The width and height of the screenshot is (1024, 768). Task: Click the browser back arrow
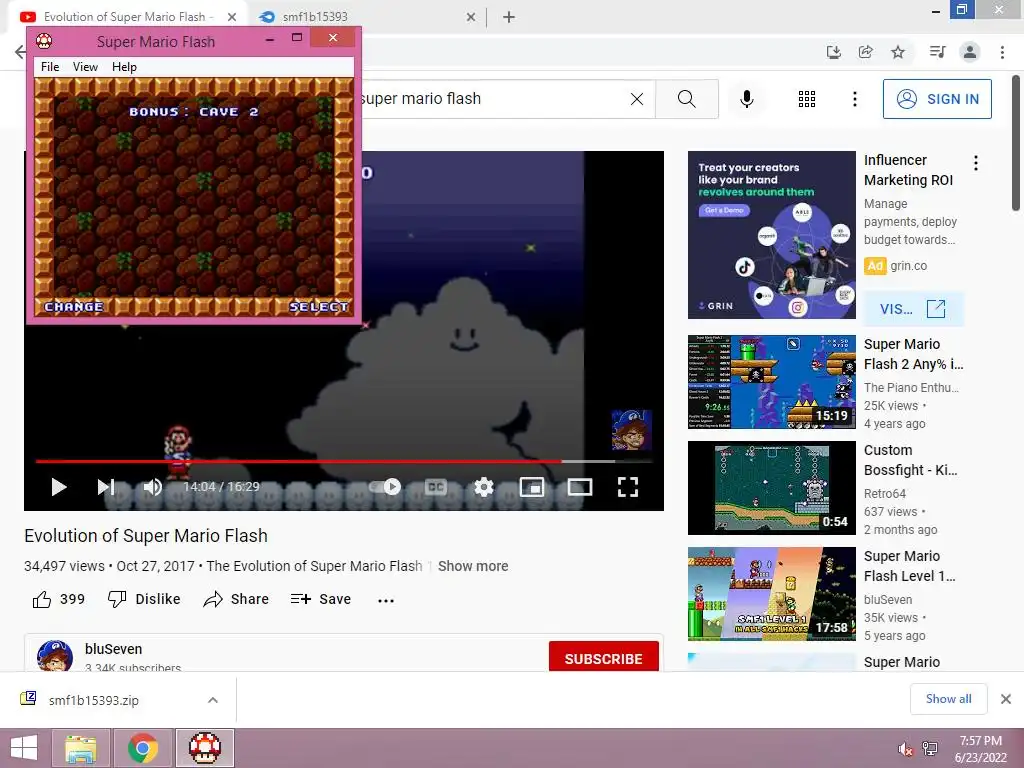point(20,52)
